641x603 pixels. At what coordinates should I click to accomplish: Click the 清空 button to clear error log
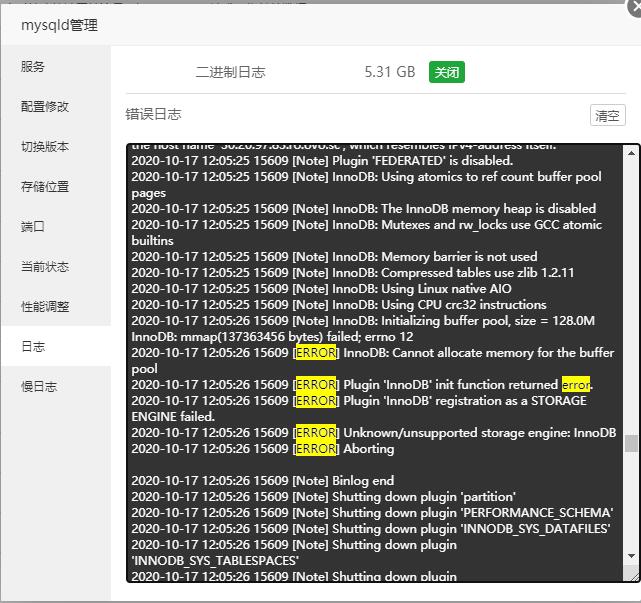pos(607,116)
